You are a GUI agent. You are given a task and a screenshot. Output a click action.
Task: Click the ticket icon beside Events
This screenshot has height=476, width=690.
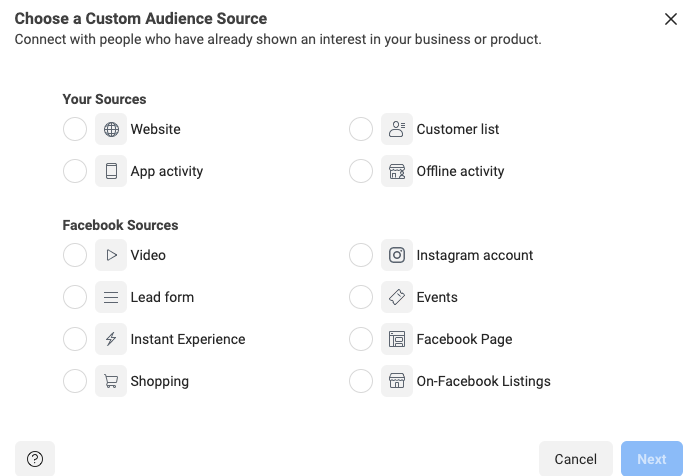tap(397, 297)
